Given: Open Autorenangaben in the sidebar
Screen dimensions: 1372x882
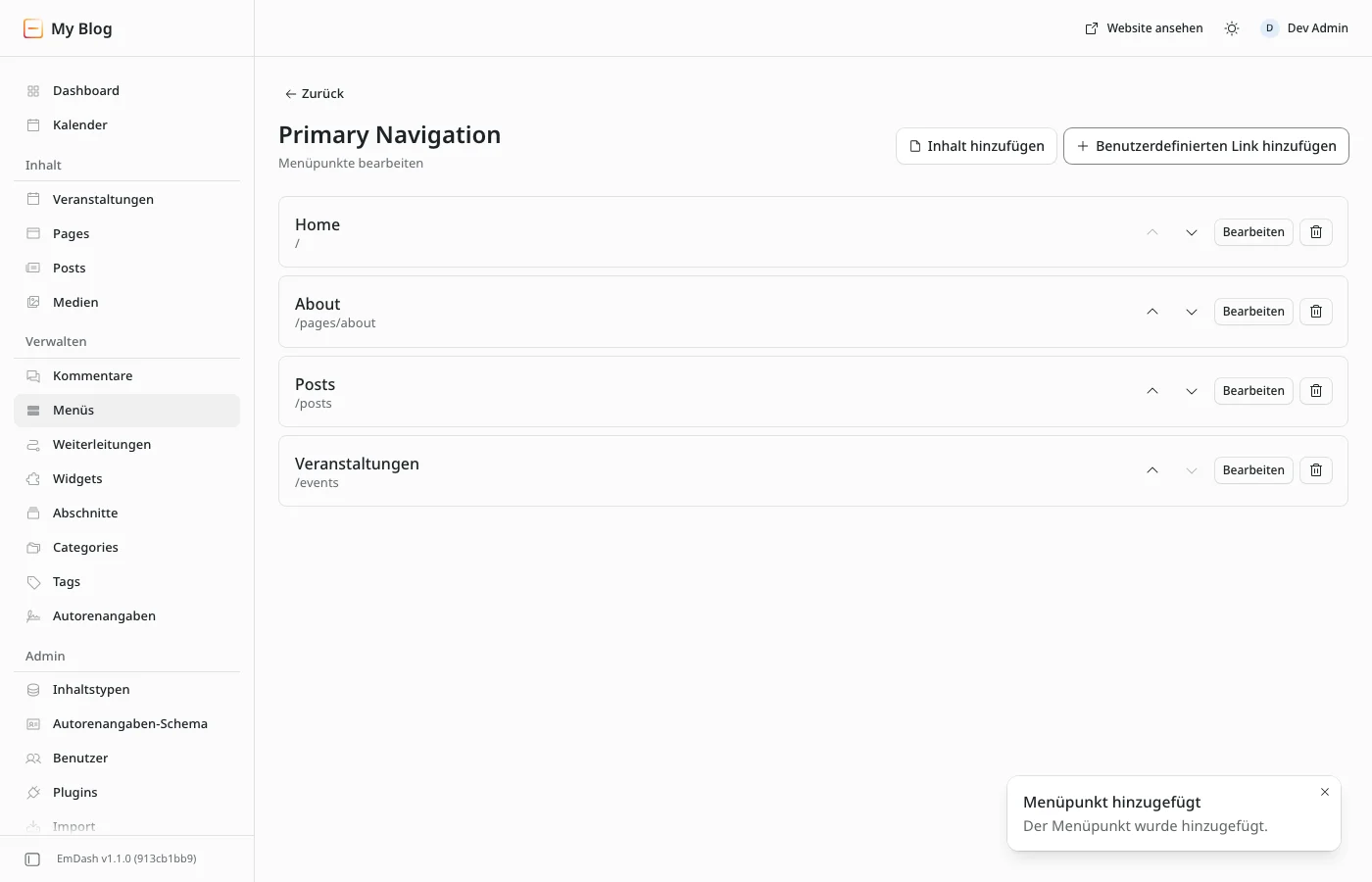Looking at the screenshot, I should 127,616.
